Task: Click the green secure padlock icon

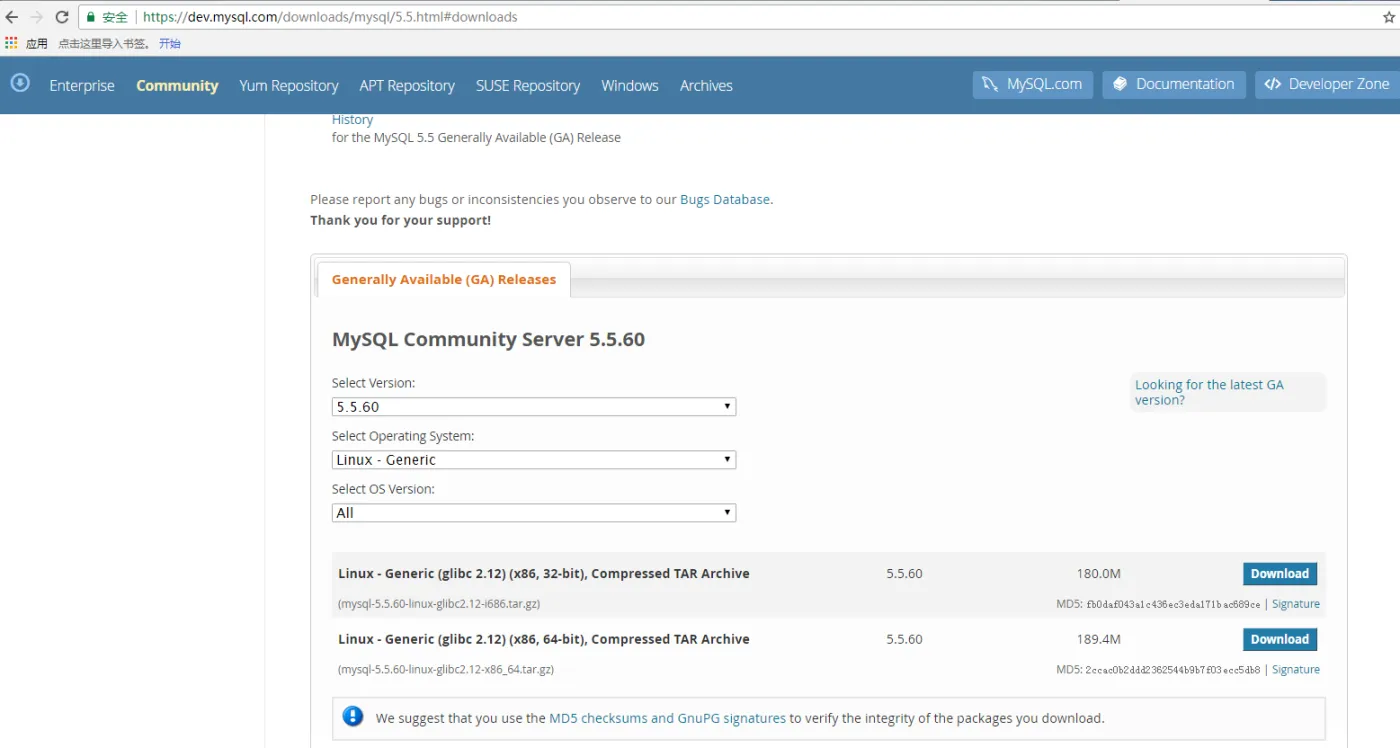Action: (x=91, y=17)
